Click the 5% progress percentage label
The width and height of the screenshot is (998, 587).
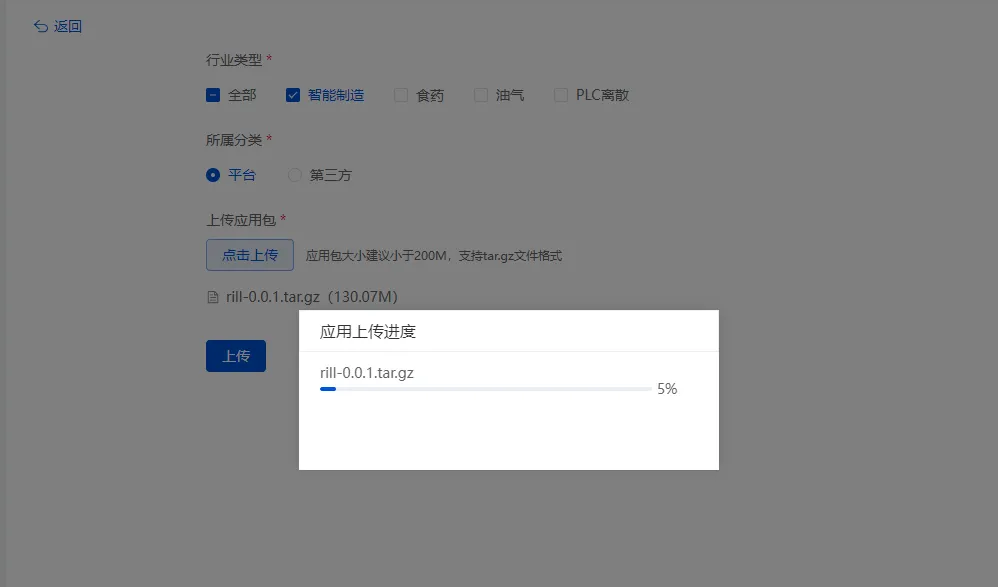(x=668, y=389)
